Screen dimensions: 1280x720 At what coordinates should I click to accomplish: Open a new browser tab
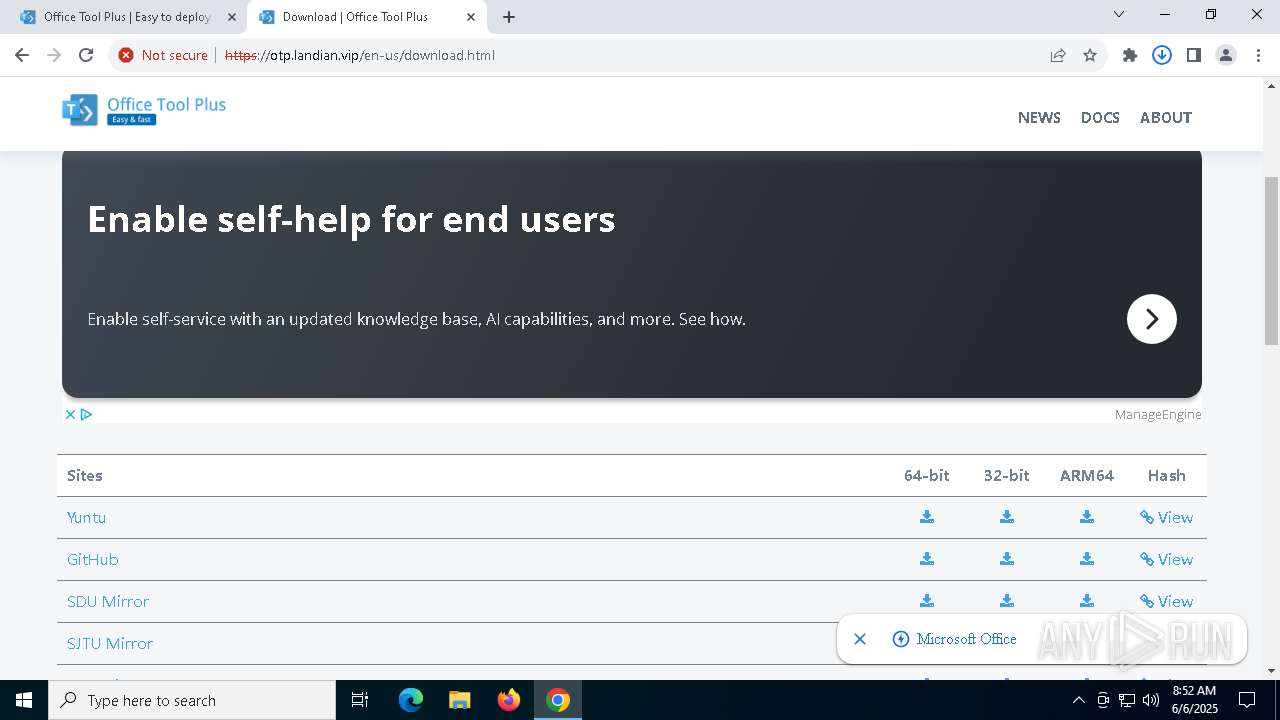pos(509,17)
